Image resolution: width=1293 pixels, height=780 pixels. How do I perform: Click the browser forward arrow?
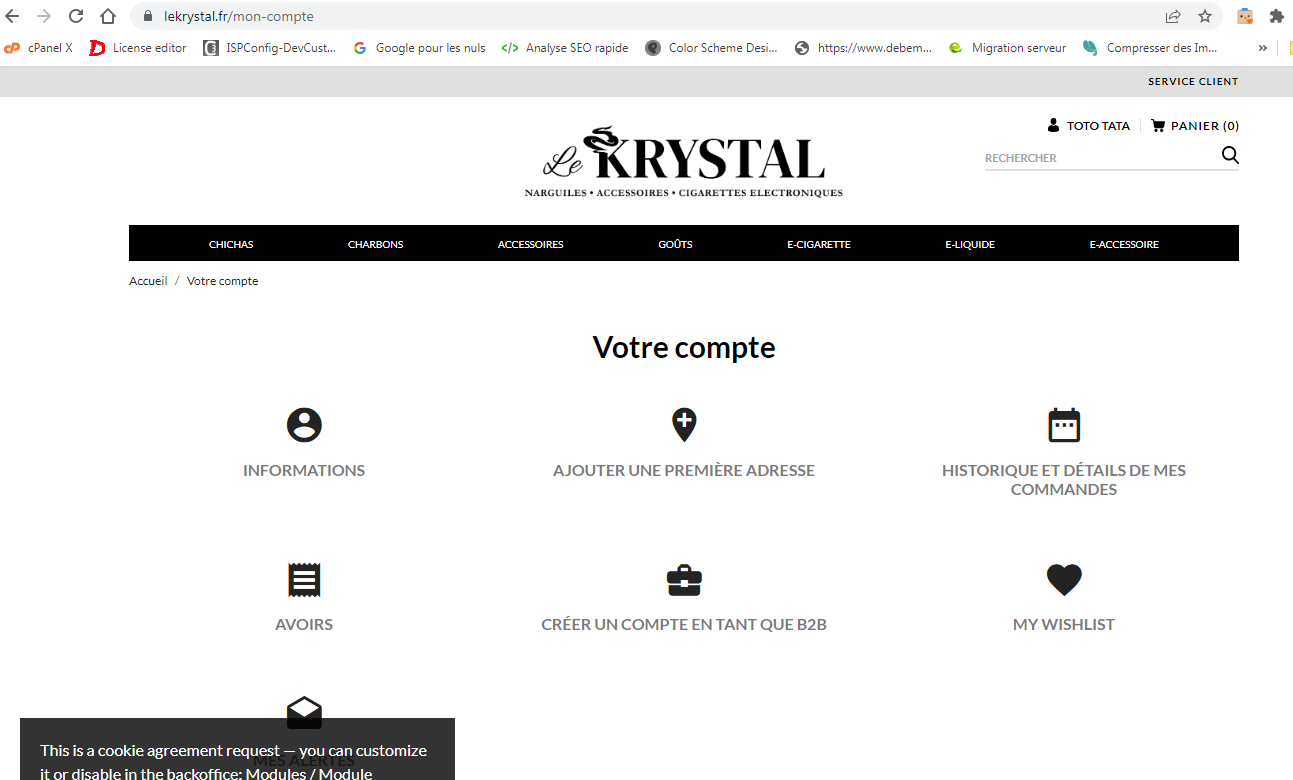44,16
